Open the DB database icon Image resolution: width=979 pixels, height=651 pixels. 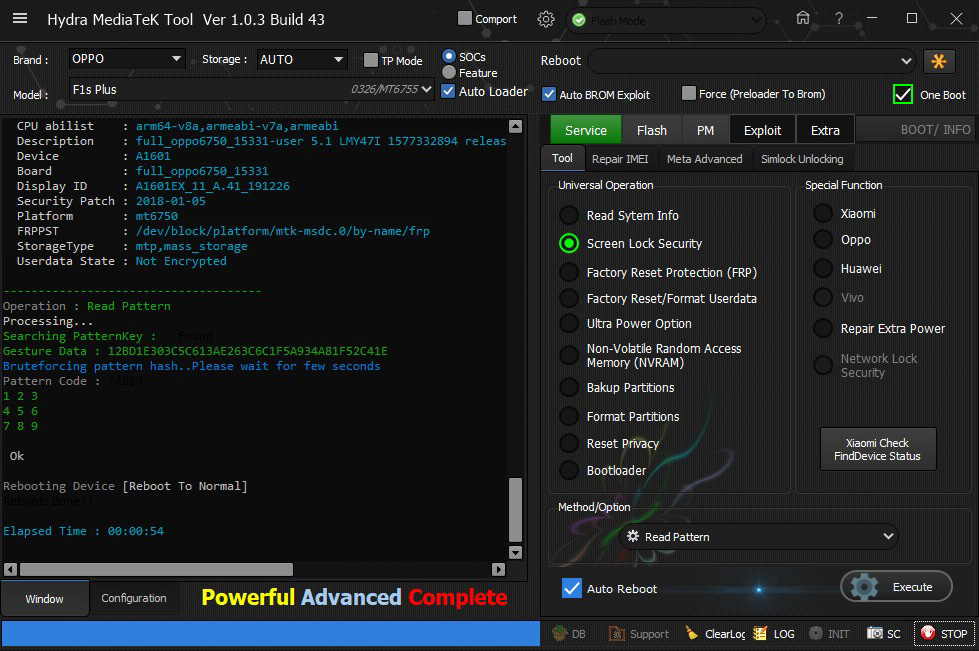(560, 634)
